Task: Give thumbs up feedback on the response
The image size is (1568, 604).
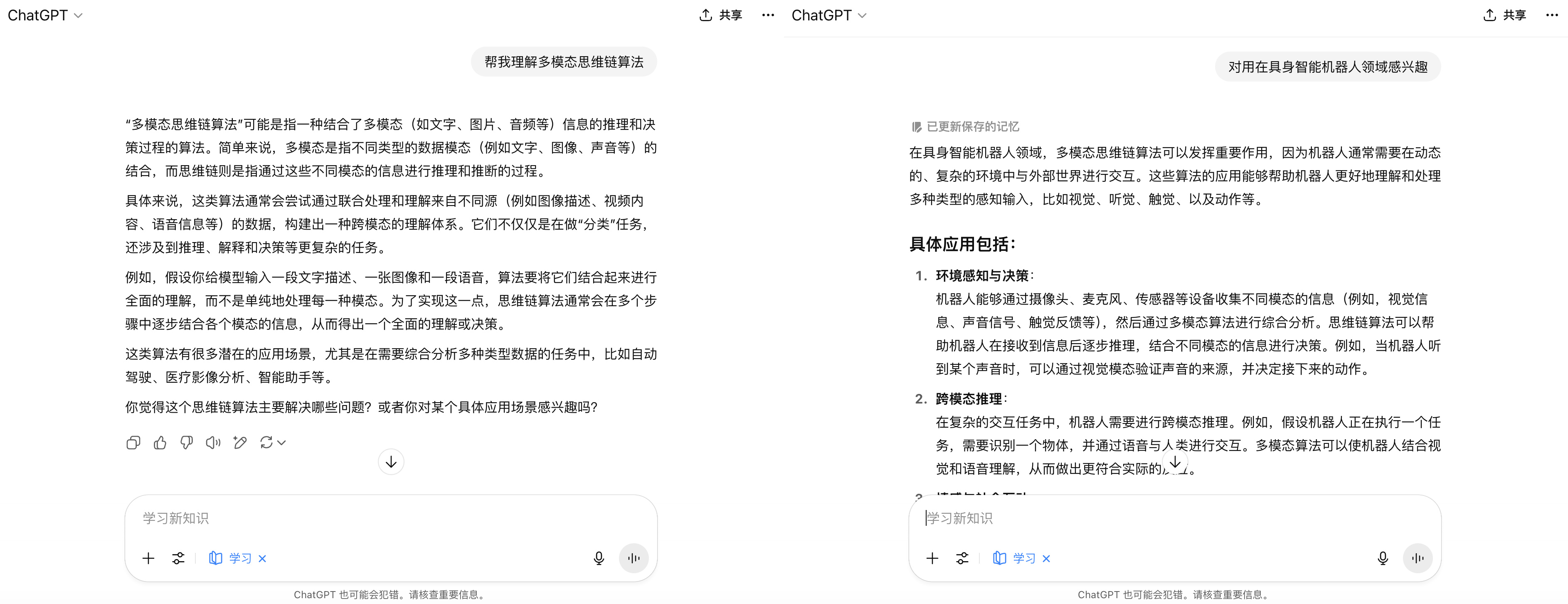Action: [x=160, y=443]
